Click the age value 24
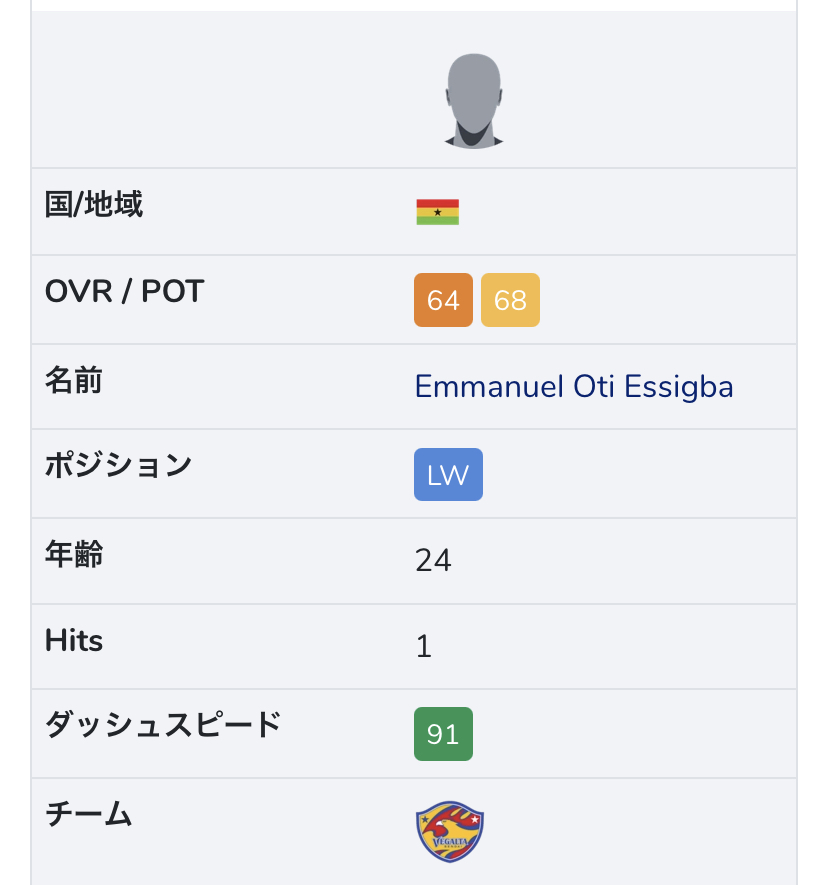Viewport: 828px width, 885px height. [433, 560]
